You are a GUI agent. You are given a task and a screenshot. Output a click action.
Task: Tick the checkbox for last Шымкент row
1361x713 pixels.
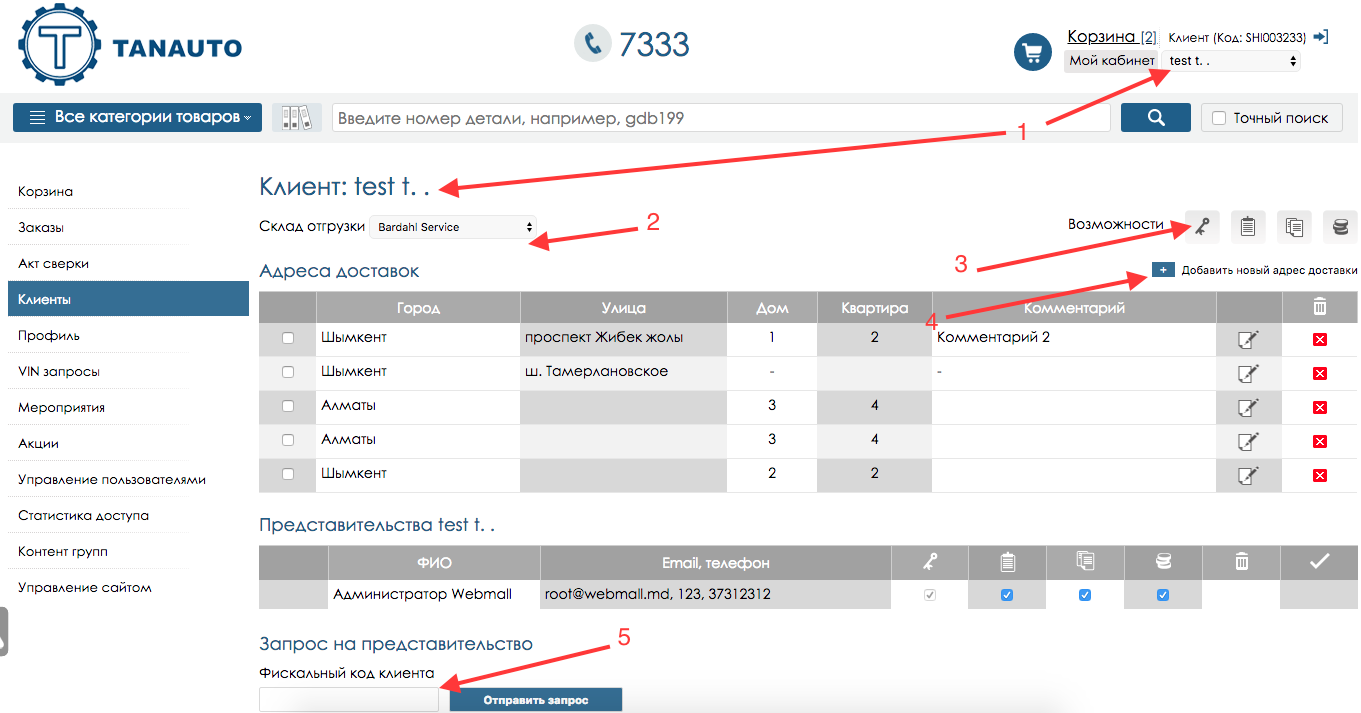tap(288, 474)
